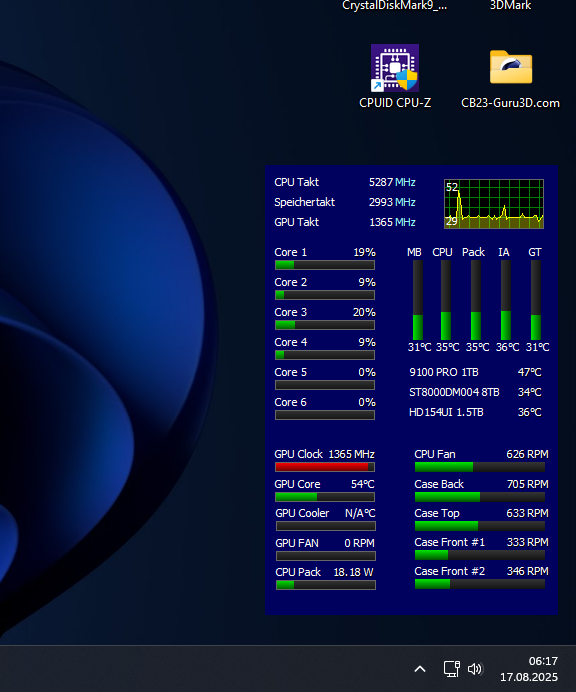Show hidden icons using tray chevron
The image size is (576, 692).
pyautogui.click(x=420, y=669)
